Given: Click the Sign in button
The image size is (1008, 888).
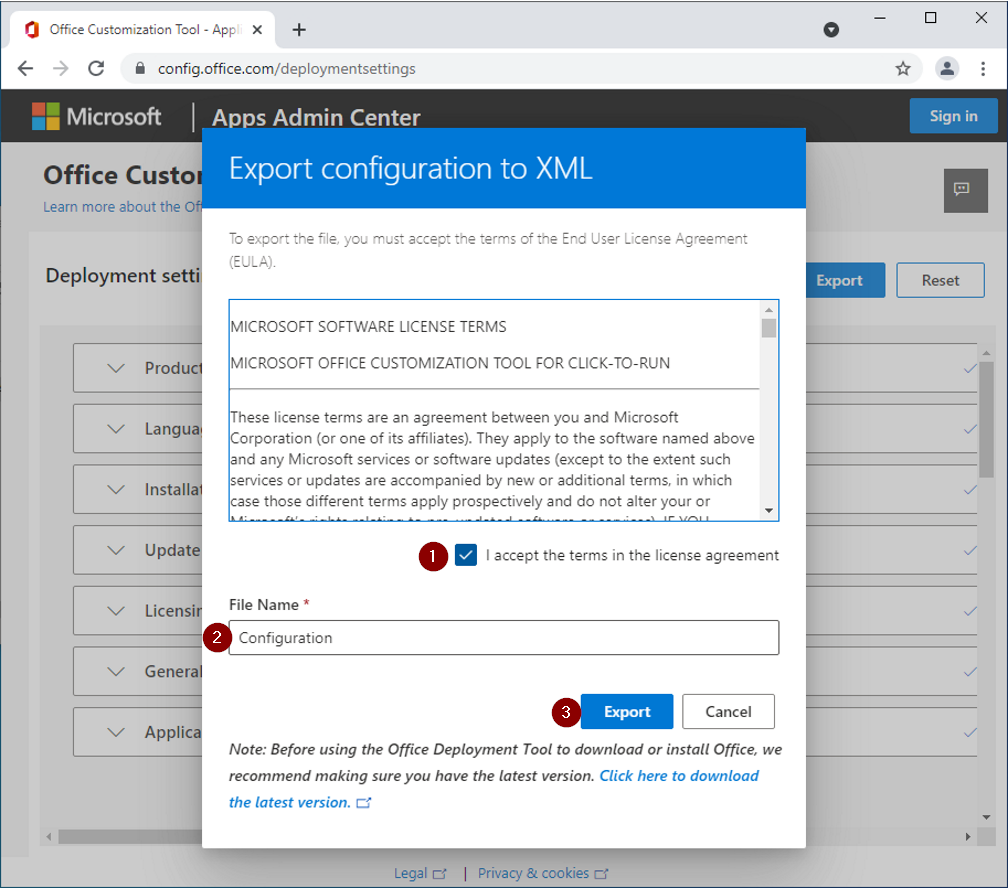Looking at the screenshot, I should [x=953, y=116].
